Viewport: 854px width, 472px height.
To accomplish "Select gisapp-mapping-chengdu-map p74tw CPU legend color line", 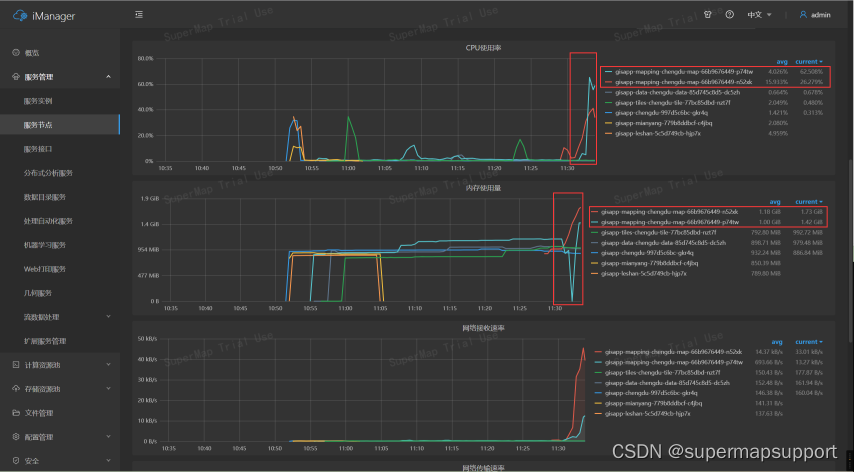I will [x=607, y=72].
